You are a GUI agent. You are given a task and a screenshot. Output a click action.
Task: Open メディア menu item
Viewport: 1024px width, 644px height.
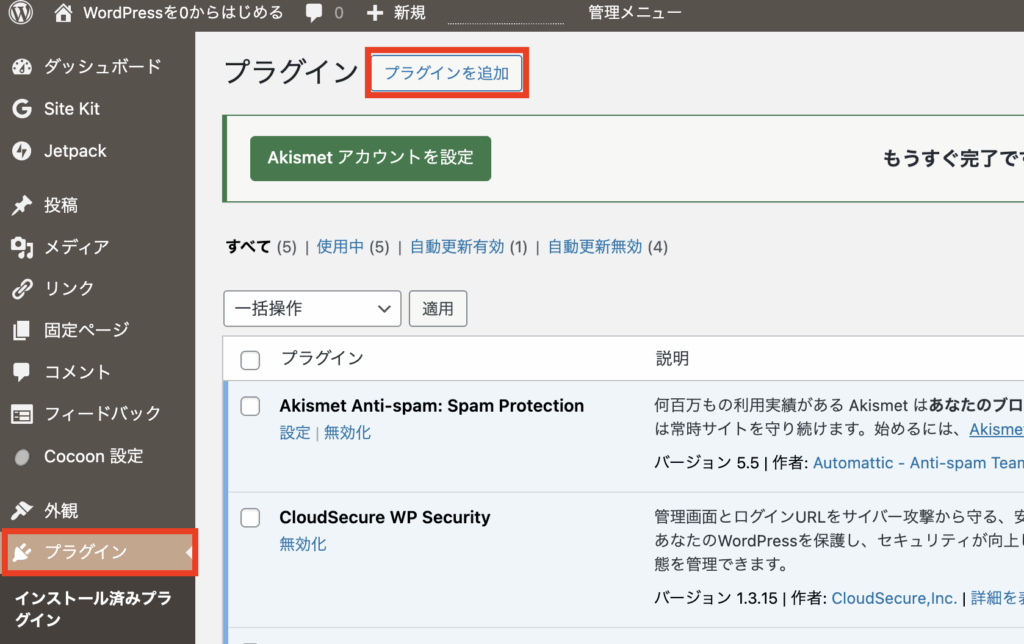point(76,247)
